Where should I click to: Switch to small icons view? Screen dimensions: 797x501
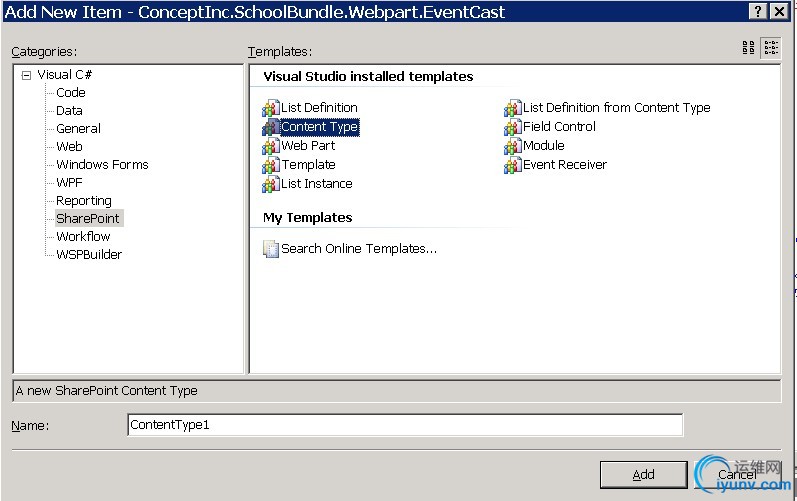771,48
